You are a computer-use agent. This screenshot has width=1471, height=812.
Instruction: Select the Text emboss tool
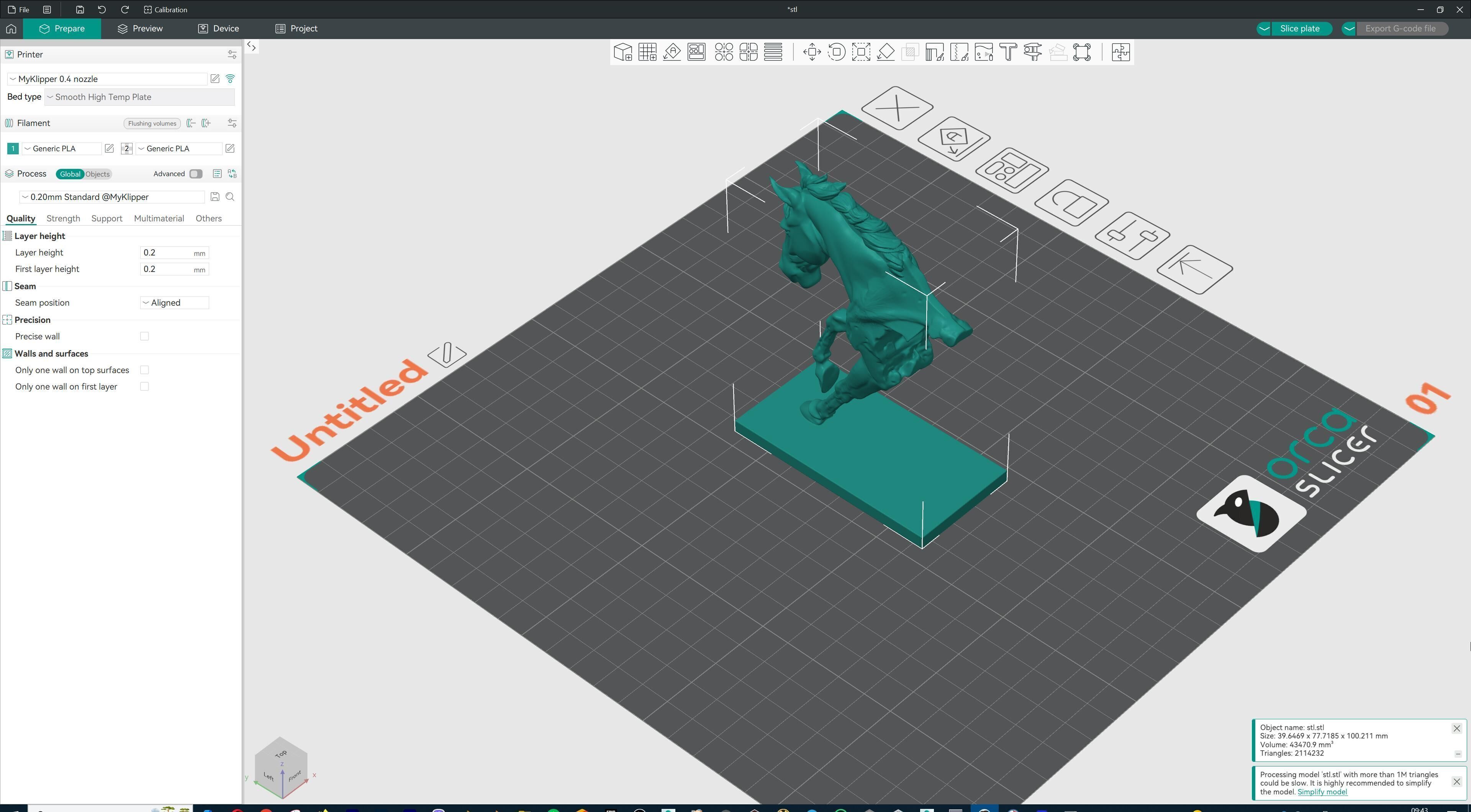click(x=1008, y=52)
